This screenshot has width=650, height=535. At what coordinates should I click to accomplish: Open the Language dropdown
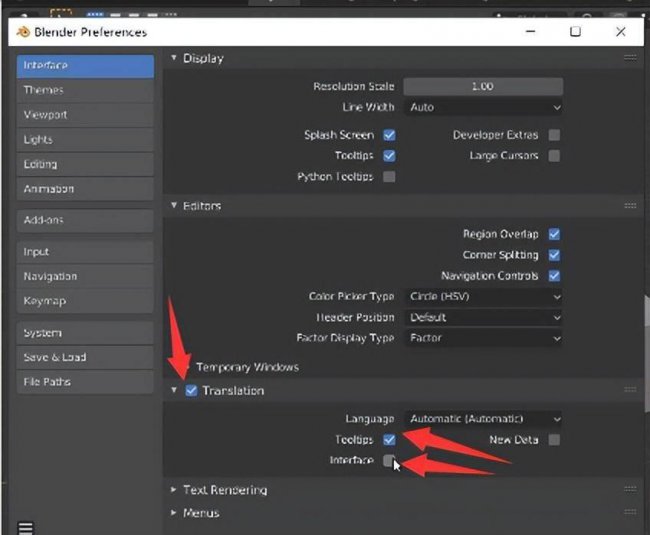click(x=483, y=419)
